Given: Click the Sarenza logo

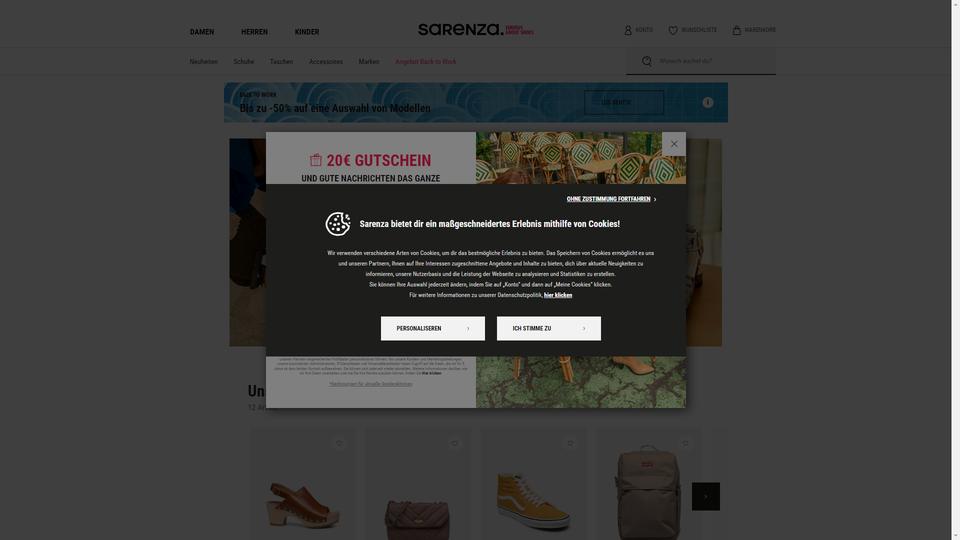Looking at the screenshot, I should (476, 29).
